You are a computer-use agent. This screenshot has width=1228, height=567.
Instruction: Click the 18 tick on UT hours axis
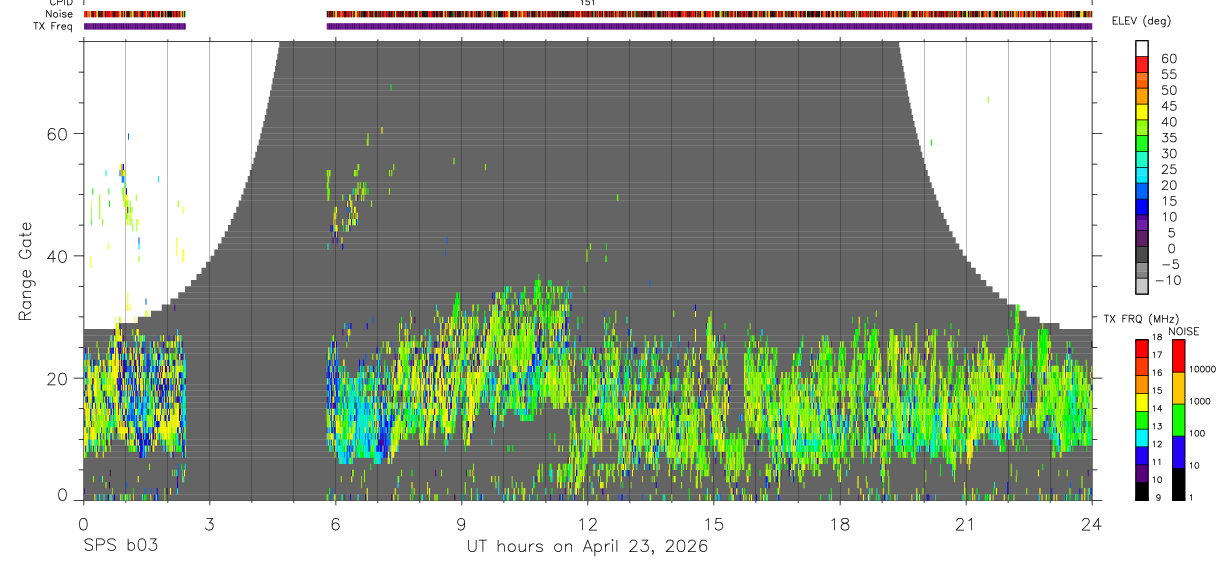pos(840,523)
